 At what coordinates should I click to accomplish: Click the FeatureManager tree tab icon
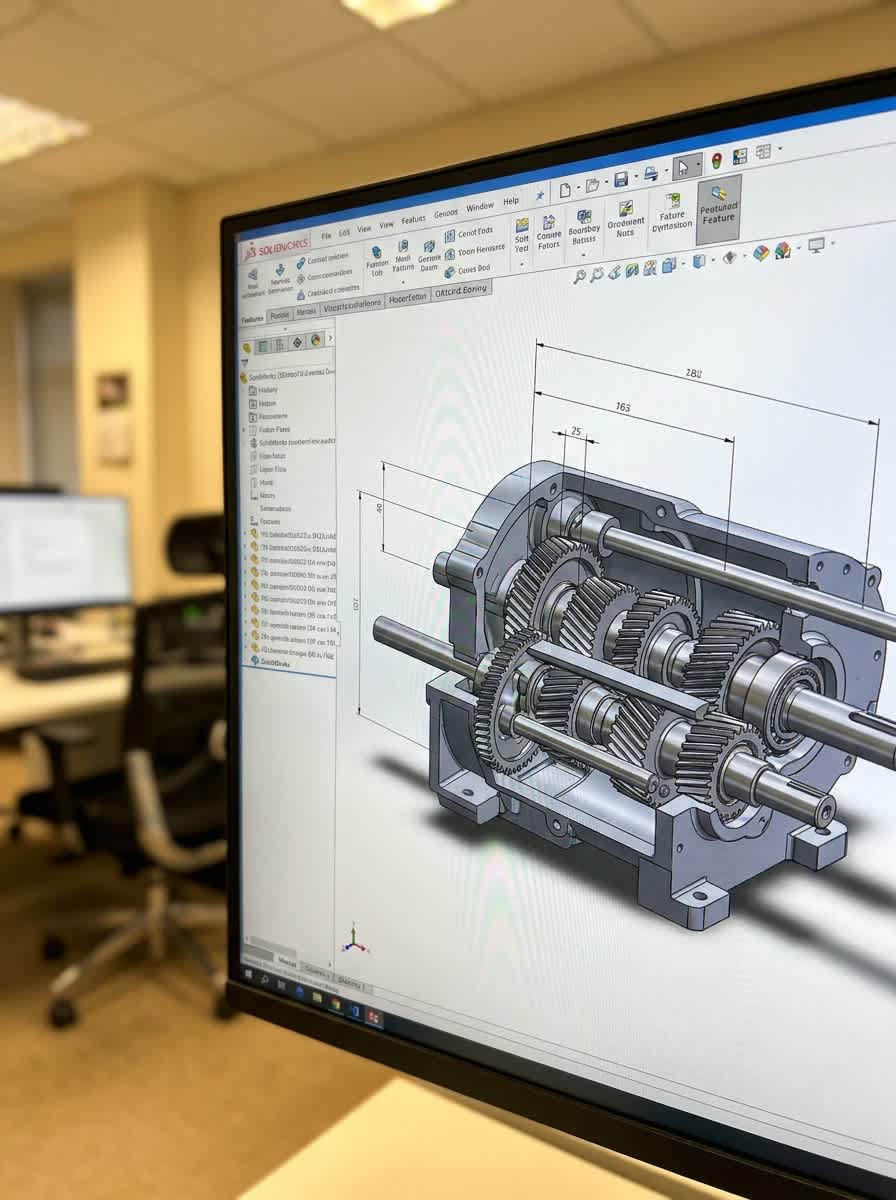point(247,348)
